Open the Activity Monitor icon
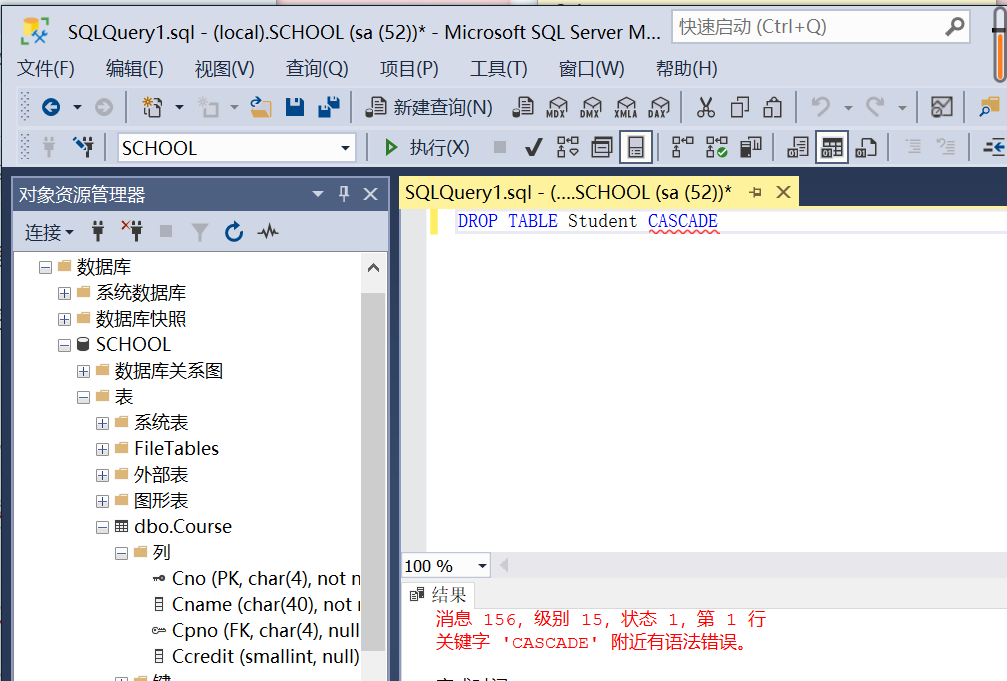Screen dimensions: 1007x681 coord(268,231)
